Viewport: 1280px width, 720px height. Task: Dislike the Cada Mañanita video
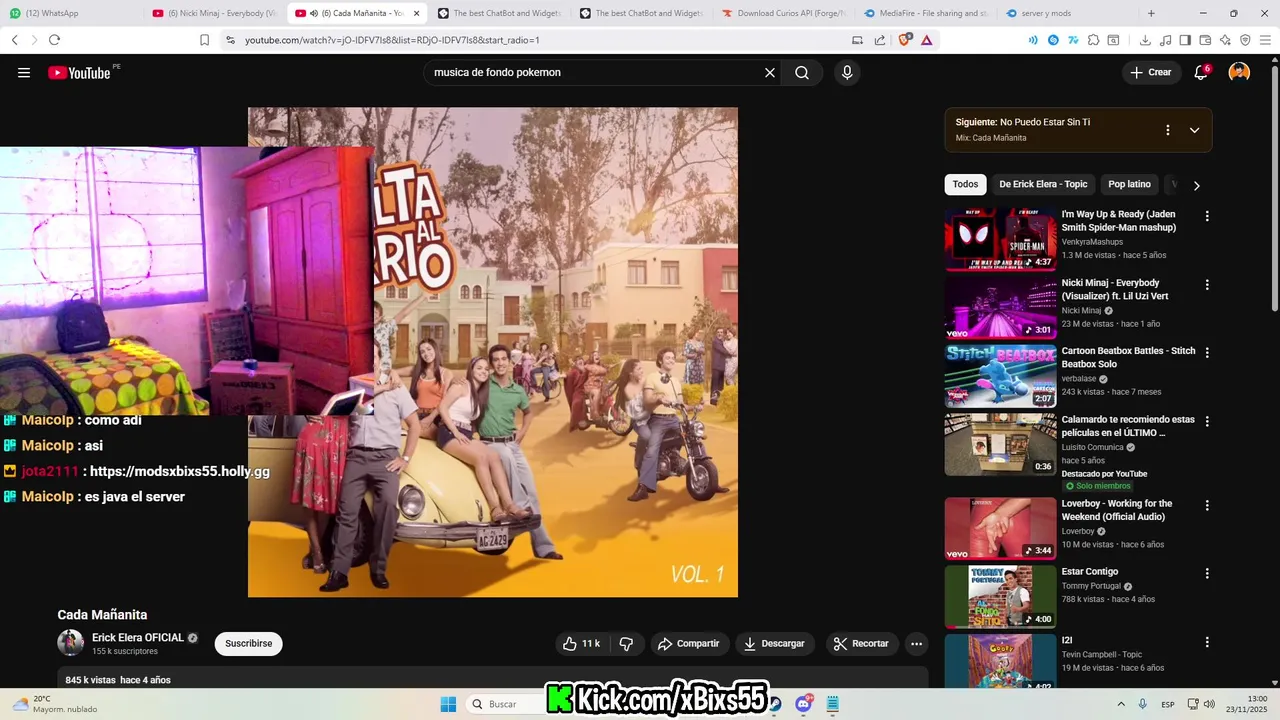627,644
